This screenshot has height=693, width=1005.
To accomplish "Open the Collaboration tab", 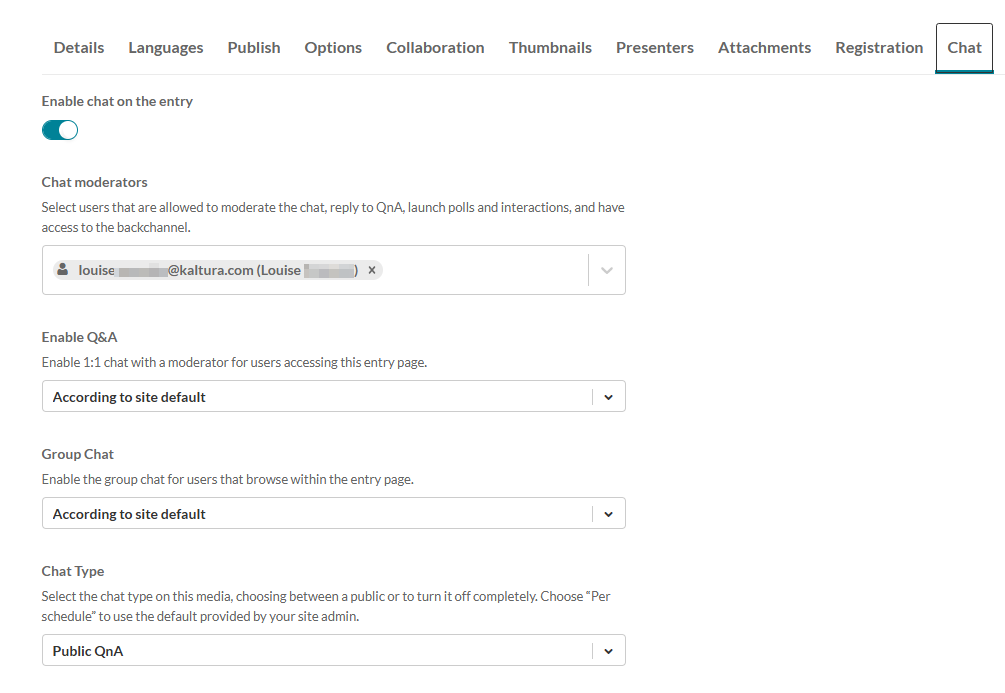I will 435,48.
